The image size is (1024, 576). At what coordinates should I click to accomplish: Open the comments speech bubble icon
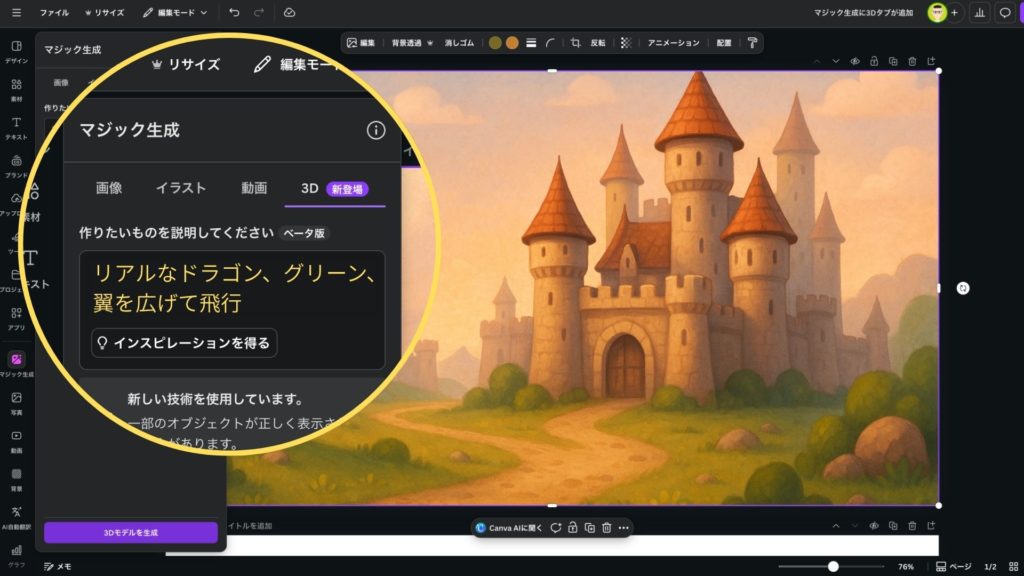click(x=1005, y=13)
